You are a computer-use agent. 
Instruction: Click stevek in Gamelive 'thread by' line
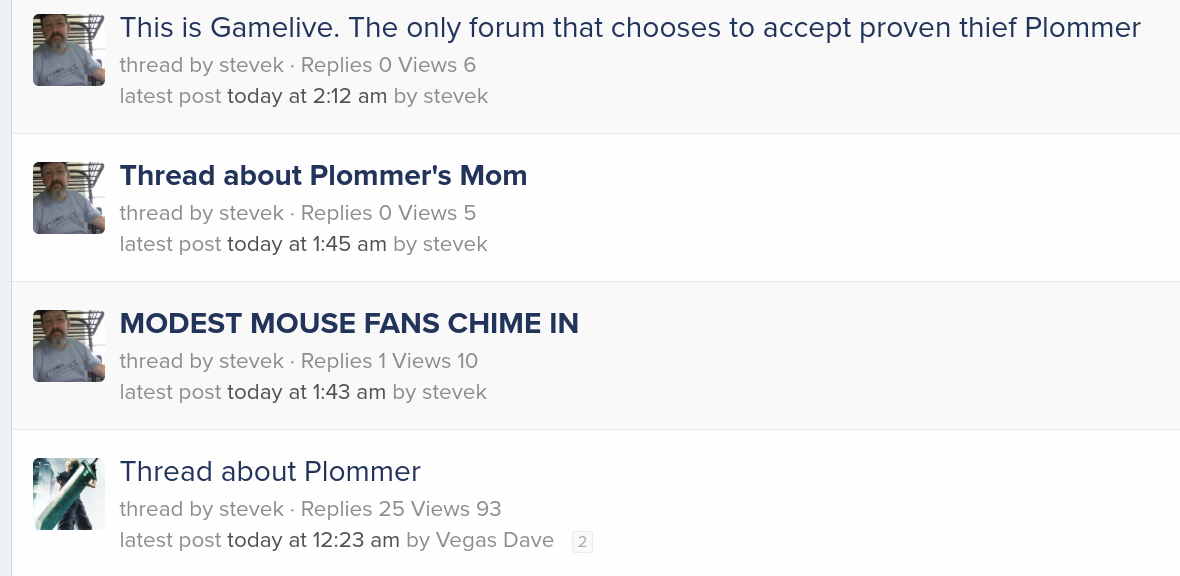point(251,65)
